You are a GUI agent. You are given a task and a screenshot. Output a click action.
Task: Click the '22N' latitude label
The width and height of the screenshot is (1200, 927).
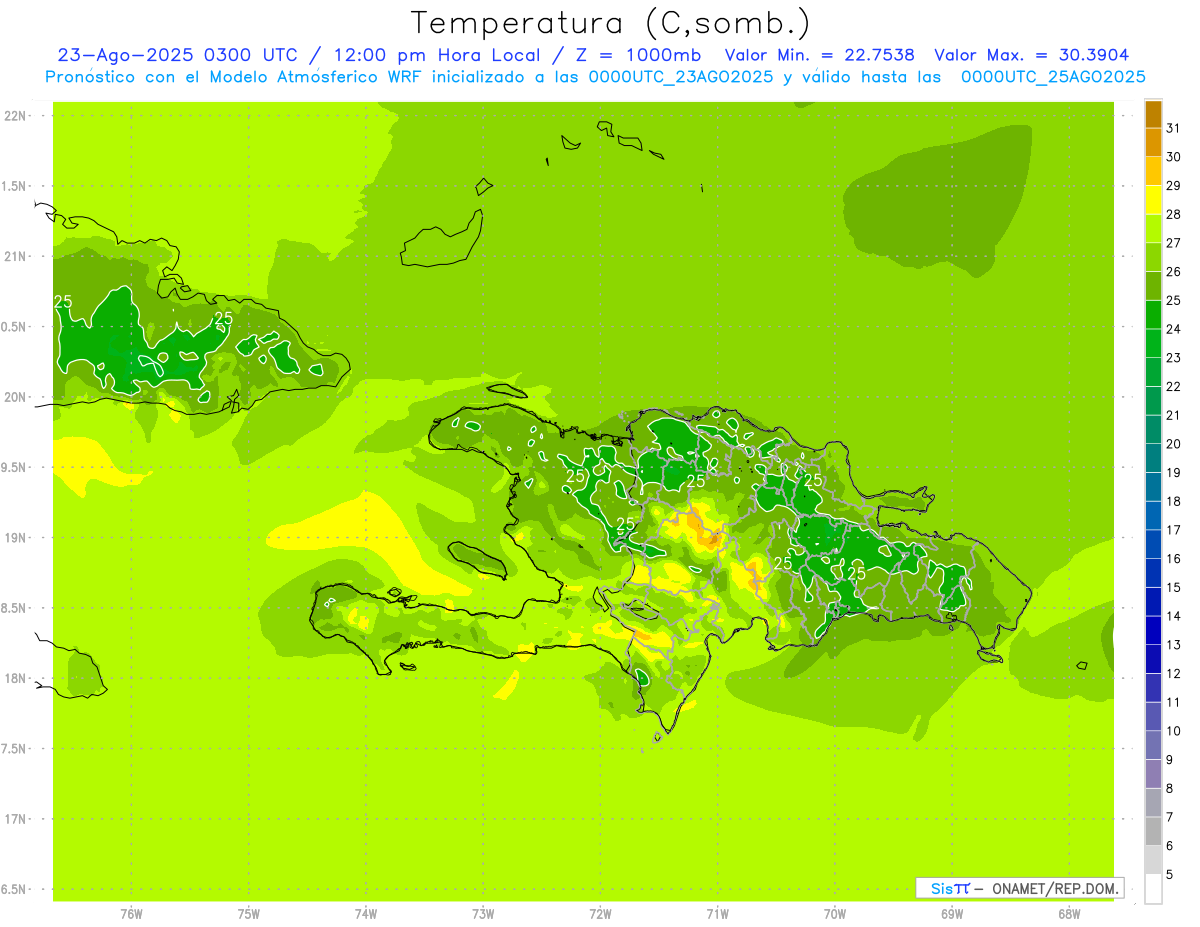click(x=15, y=116)
